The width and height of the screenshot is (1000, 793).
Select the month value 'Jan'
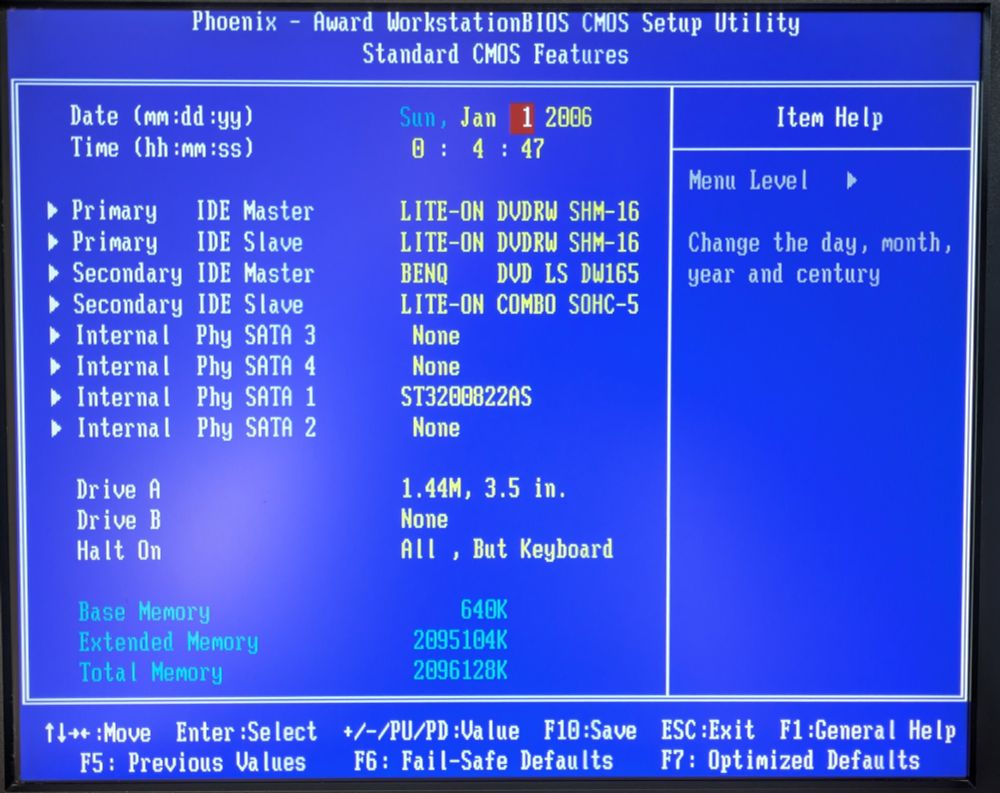point(478,118)
